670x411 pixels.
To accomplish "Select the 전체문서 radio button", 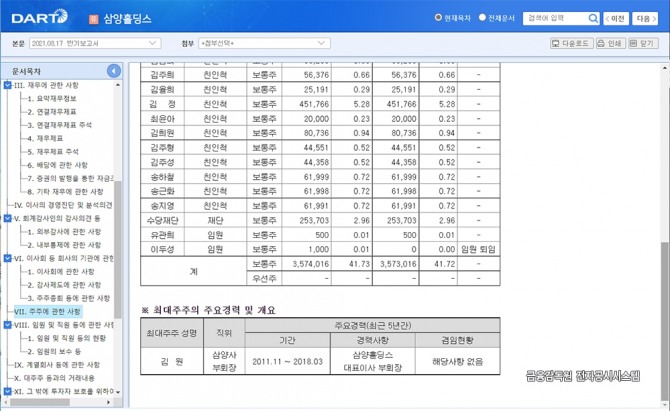I will [x=482, y=18].
